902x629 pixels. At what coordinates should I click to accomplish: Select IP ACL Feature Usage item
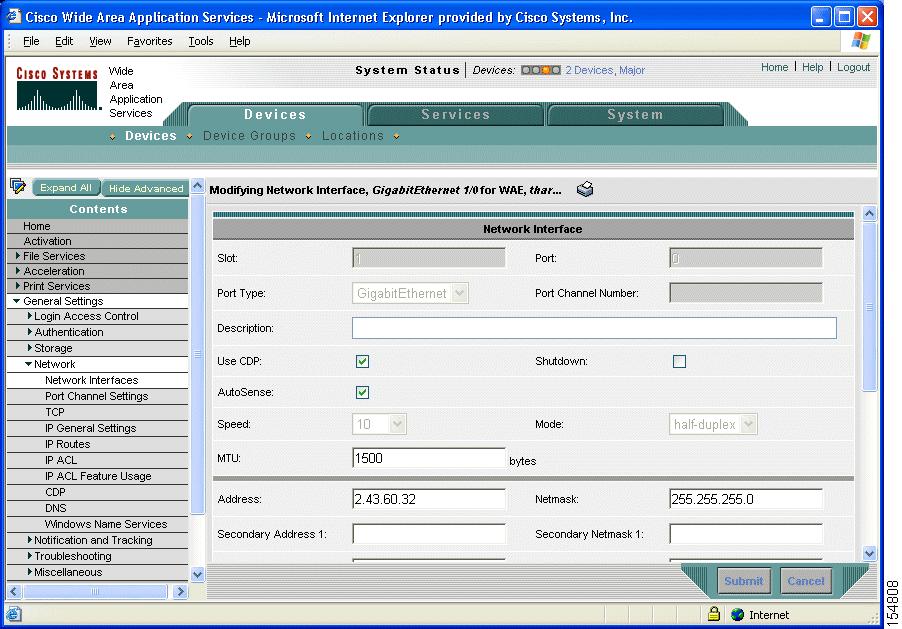tap(97, 476)
